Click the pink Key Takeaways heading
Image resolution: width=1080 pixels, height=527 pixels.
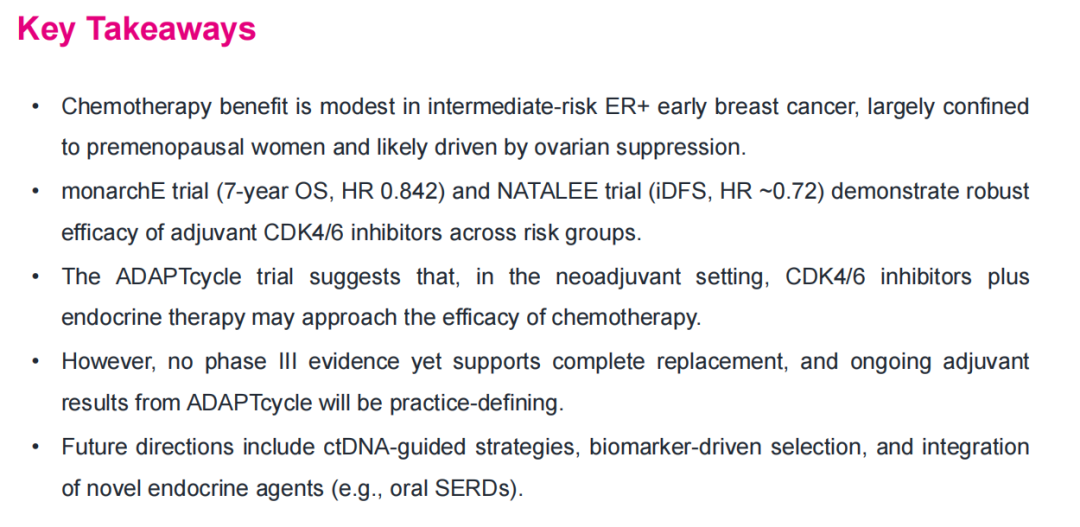pos(136,30)
